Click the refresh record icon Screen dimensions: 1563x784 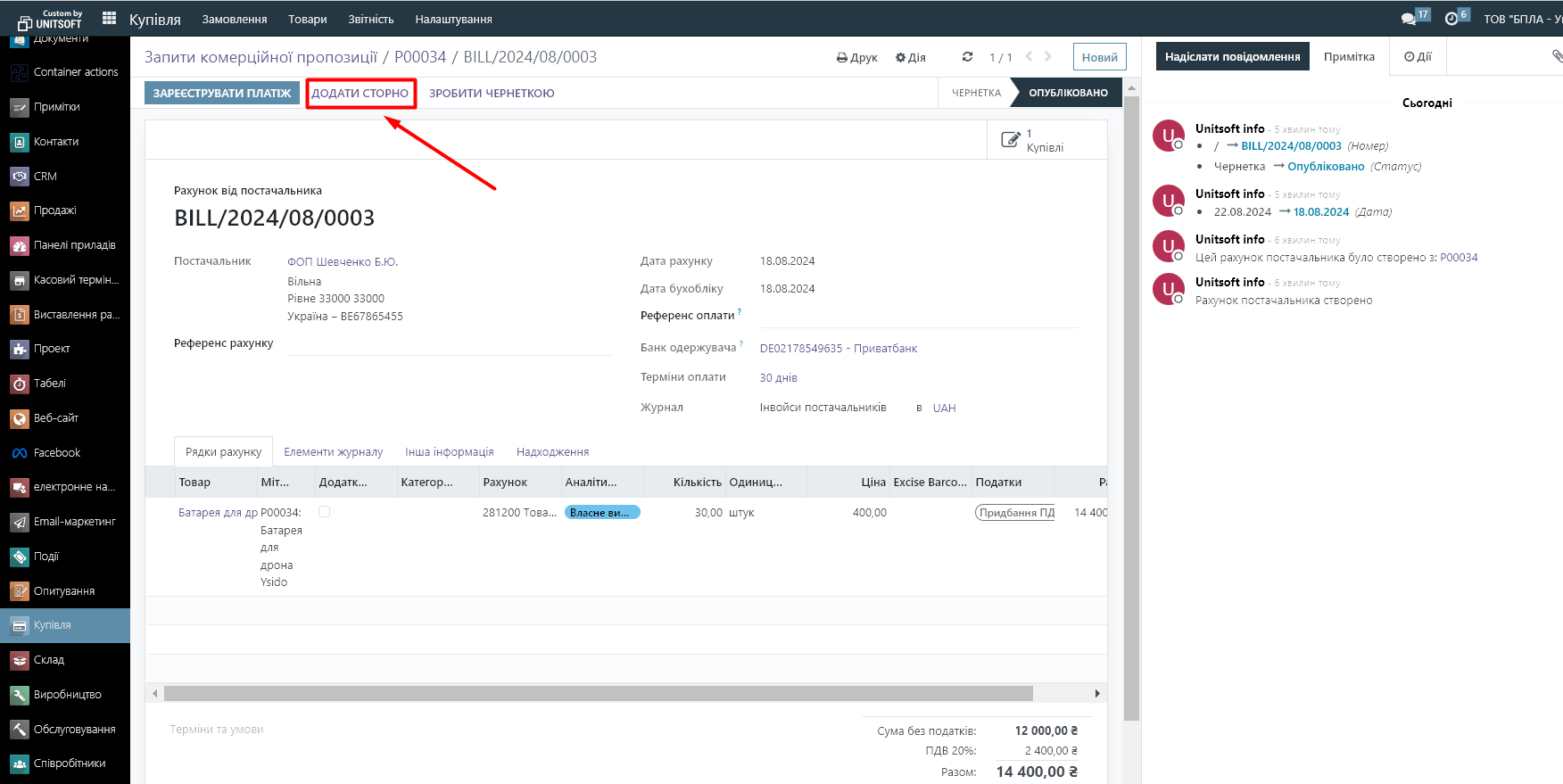pos(967,57)
